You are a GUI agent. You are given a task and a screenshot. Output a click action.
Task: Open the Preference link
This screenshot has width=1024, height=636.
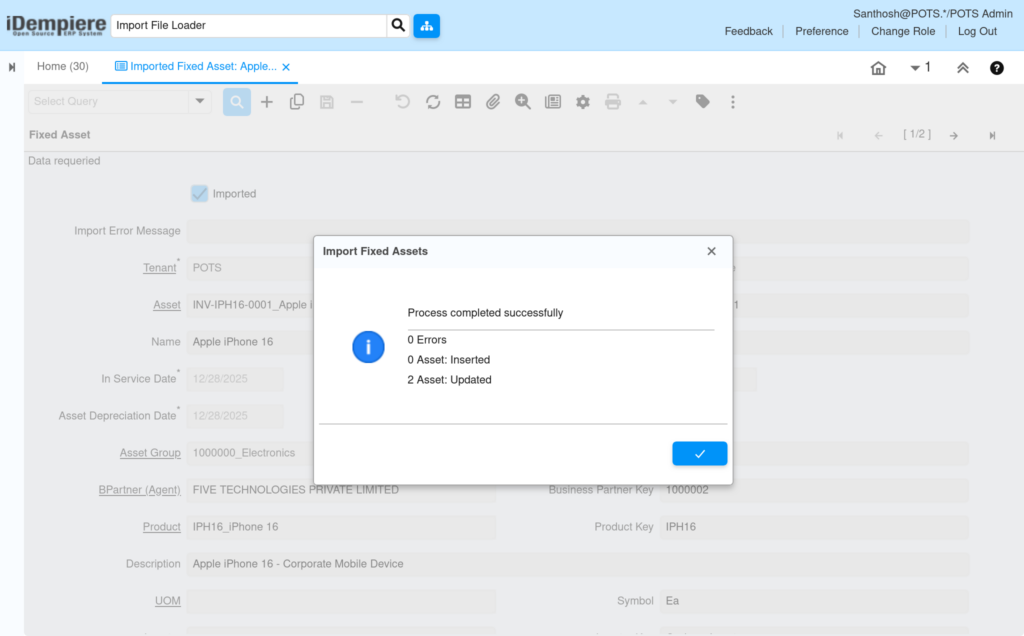(822, 31)
